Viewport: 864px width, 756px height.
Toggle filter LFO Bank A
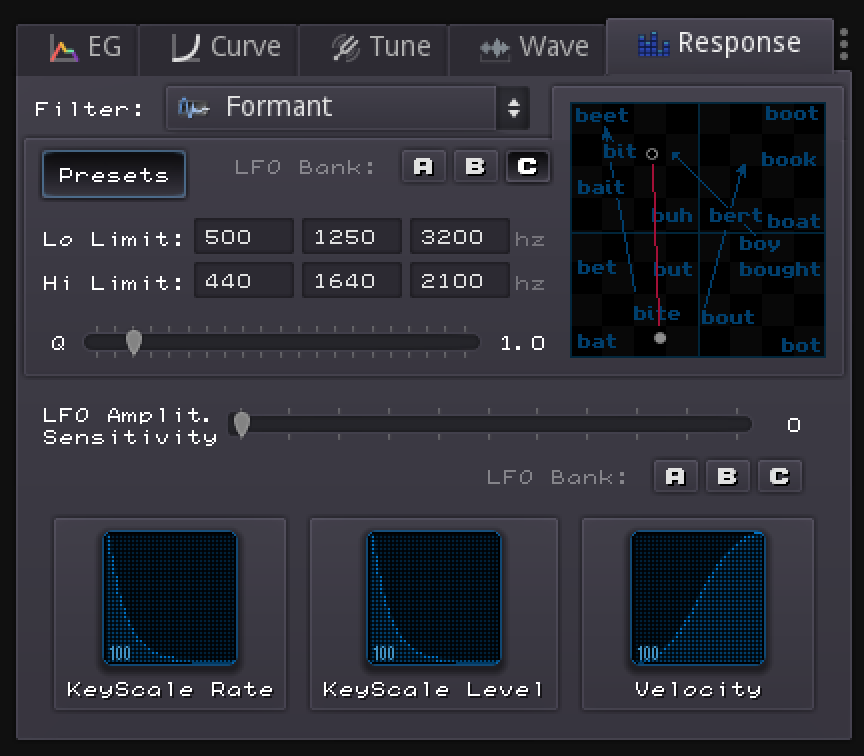point(423,166)
